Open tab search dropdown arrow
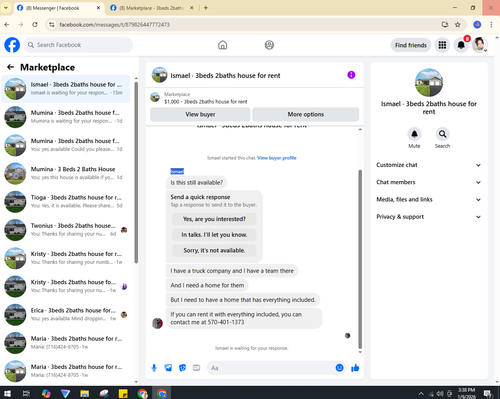 [x=6, y=8]
